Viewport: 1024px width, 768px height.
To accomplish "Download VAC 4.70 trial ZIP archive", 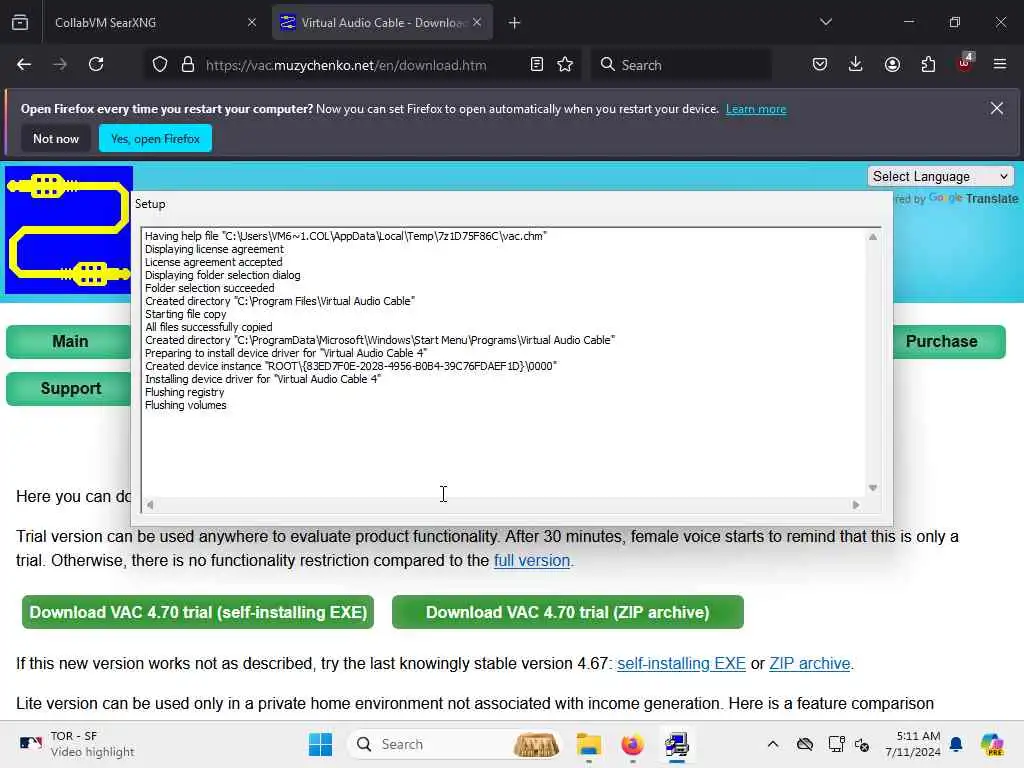I will [568, 612].
